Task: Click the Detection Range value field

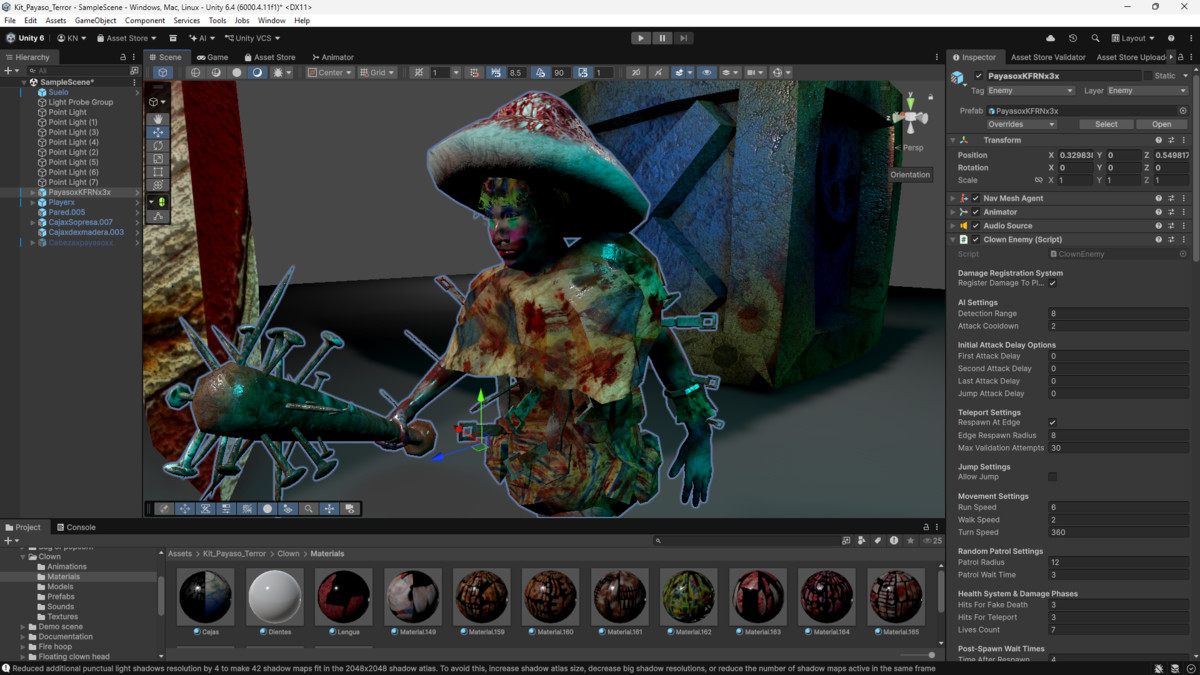Action: [1118, 314]
